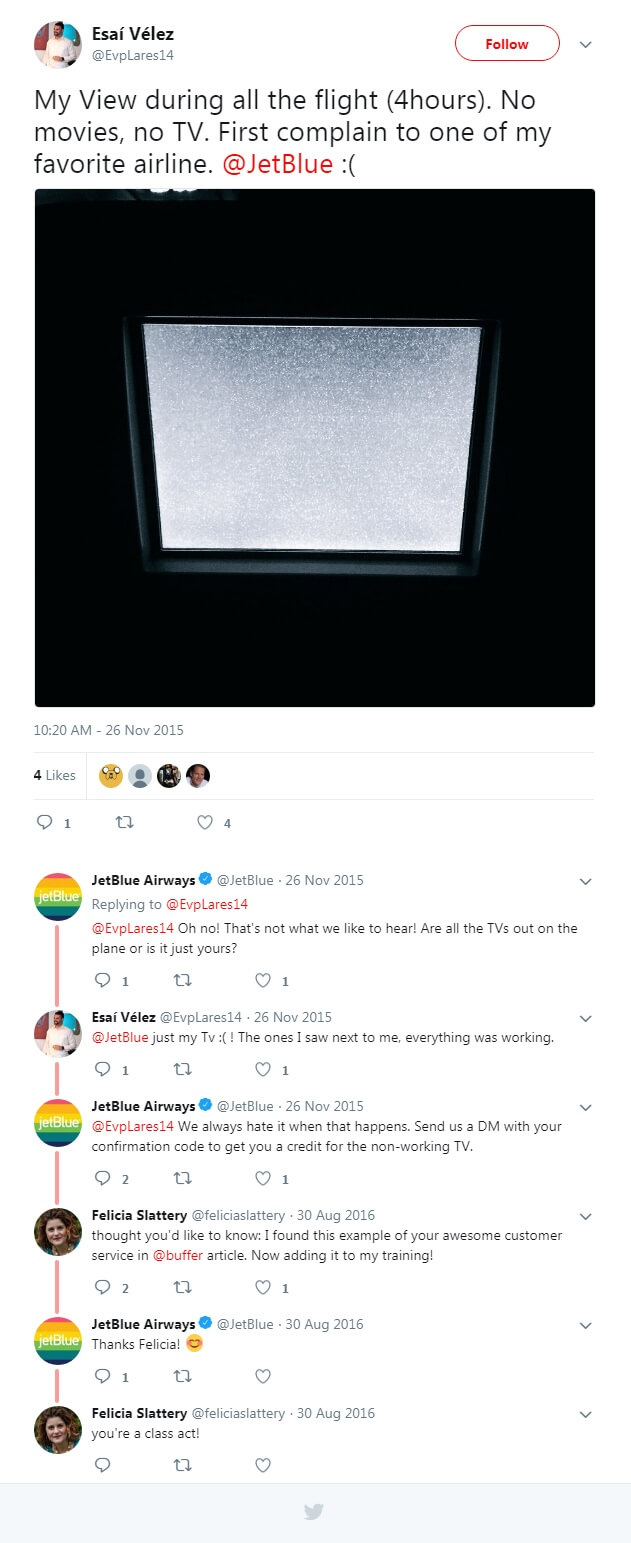The height and width of the screenshot is (1543, 631).
Task: Expand options for JetBlue's first reply
Action: point(585,882)
